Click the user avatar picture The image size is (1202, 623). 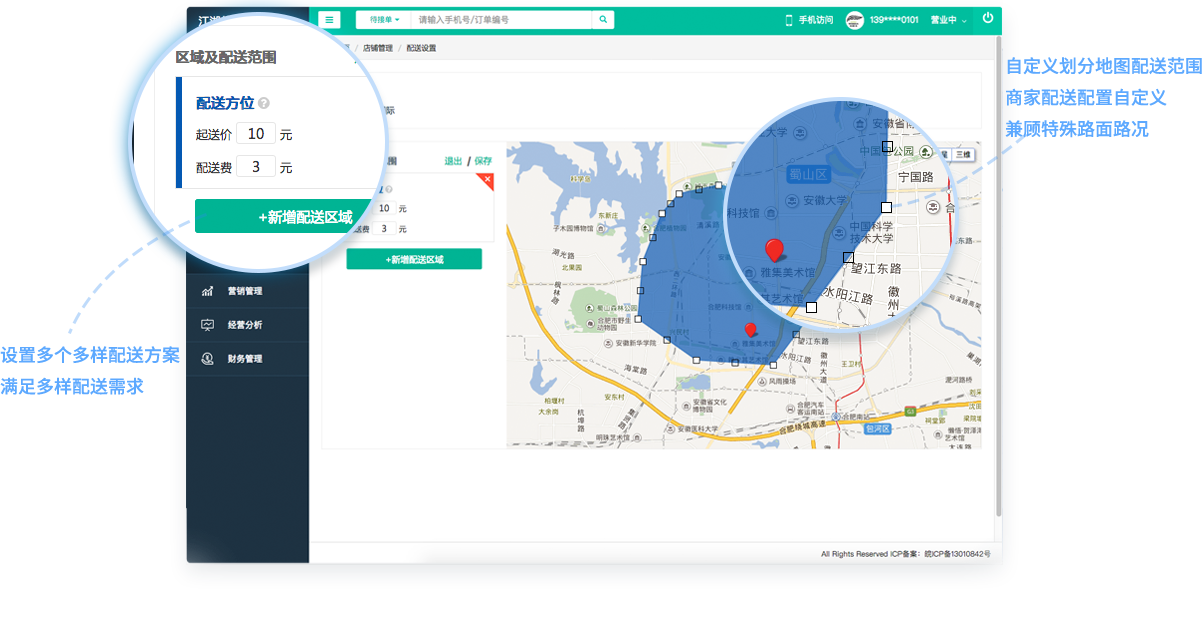(854, 19)
